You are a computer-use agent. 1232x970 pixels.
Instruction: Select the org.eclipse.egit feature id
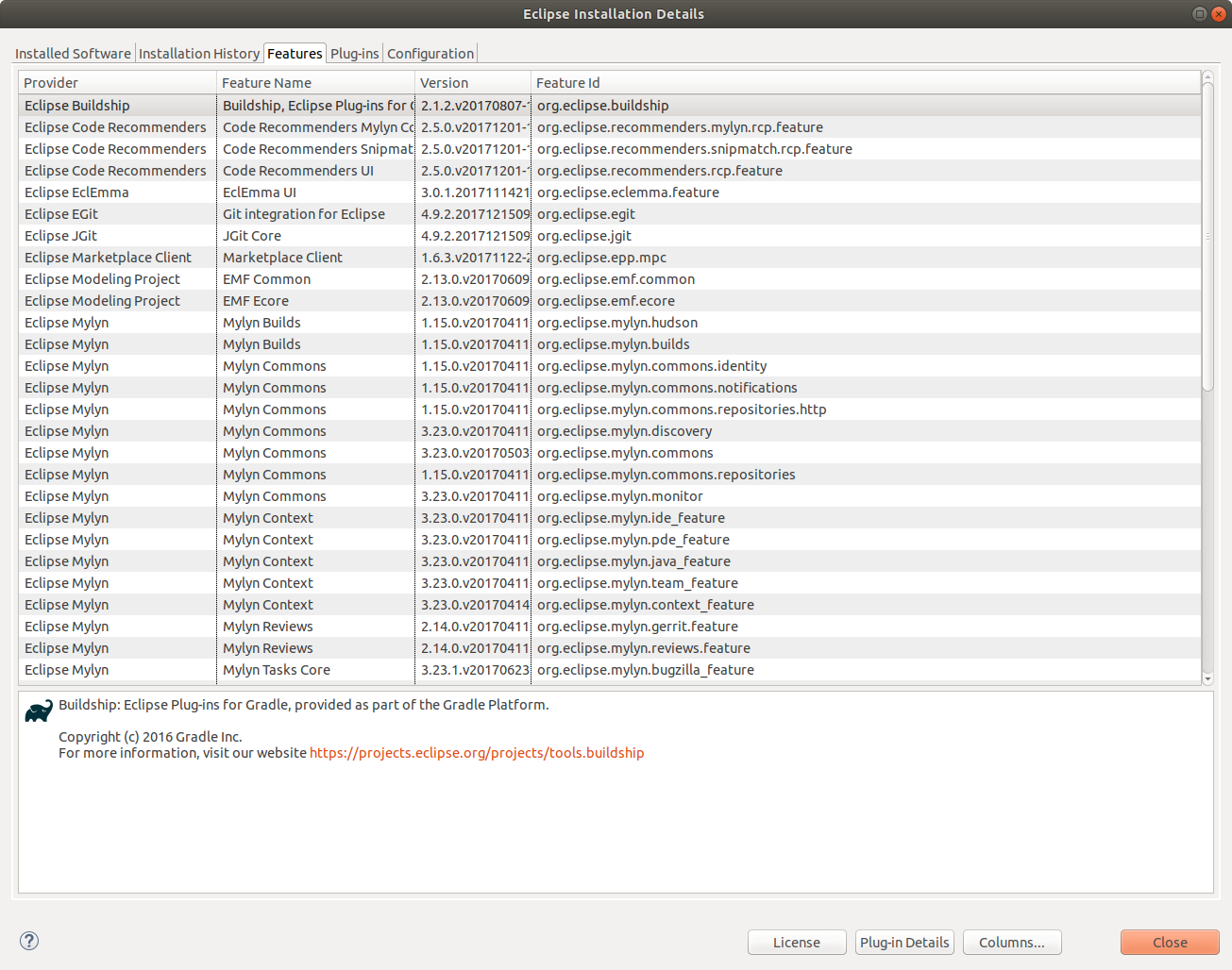click(x=586, y=214)
